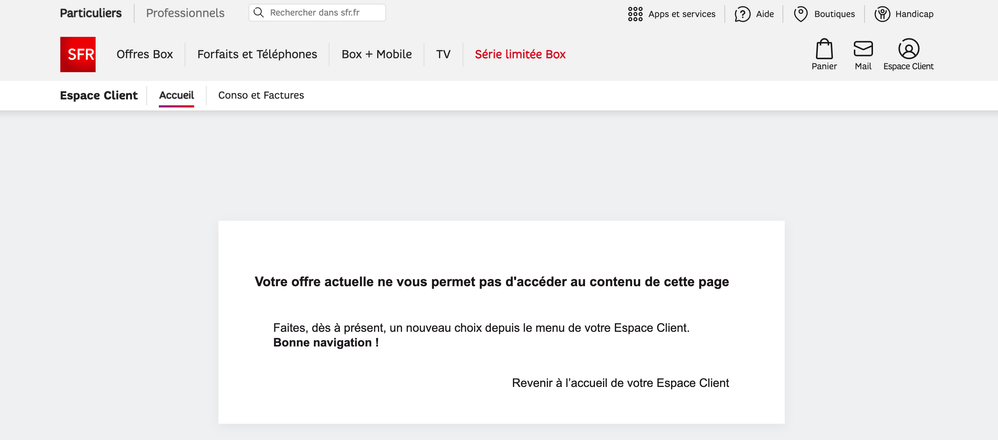998x440 pixels.
Task: Open the Handicap accessibility icon
Action: tap(882, 14)
